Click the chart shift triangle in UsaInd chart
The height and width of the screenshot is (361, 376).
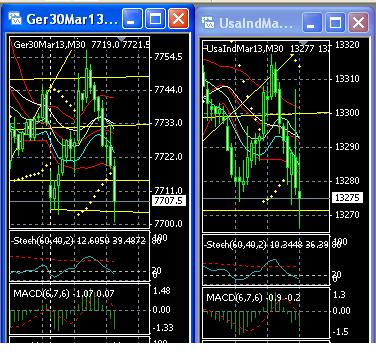303,42
